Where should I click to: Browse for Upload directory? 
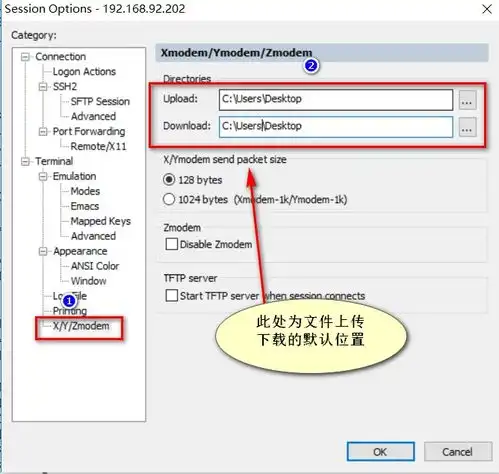(467, 100)
